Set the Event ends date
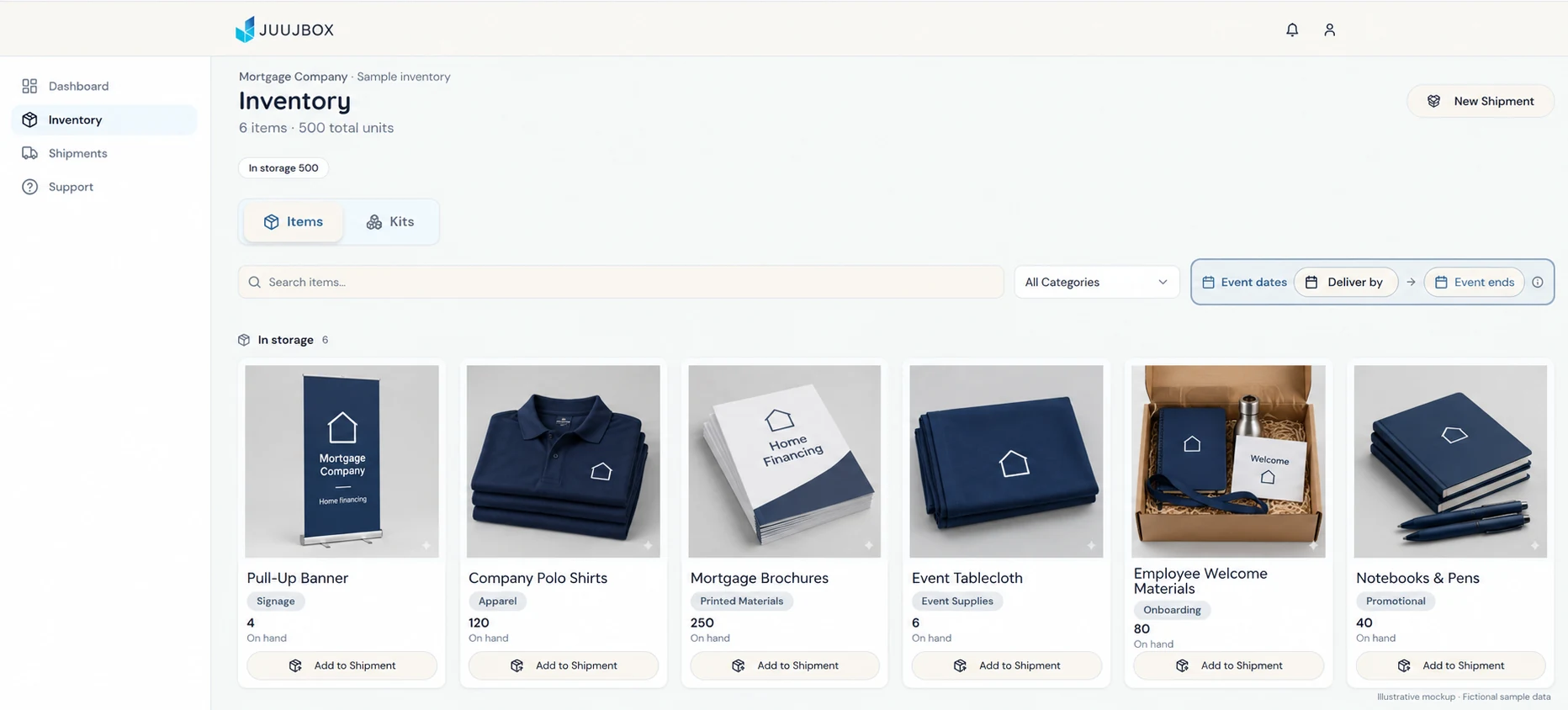Screen dimensions: 1568x710 coord(1474,282)
